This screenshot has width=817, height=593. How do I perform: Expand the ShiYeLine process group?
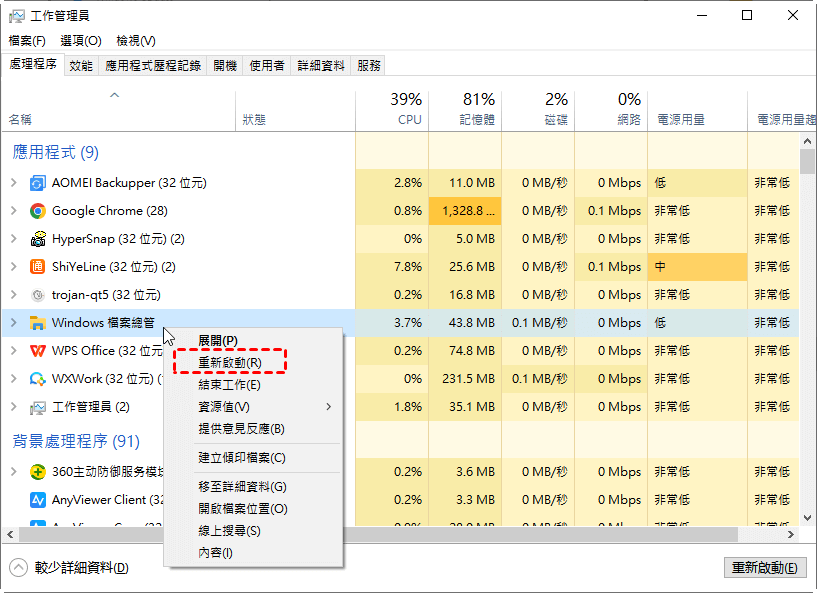(14, 266)
